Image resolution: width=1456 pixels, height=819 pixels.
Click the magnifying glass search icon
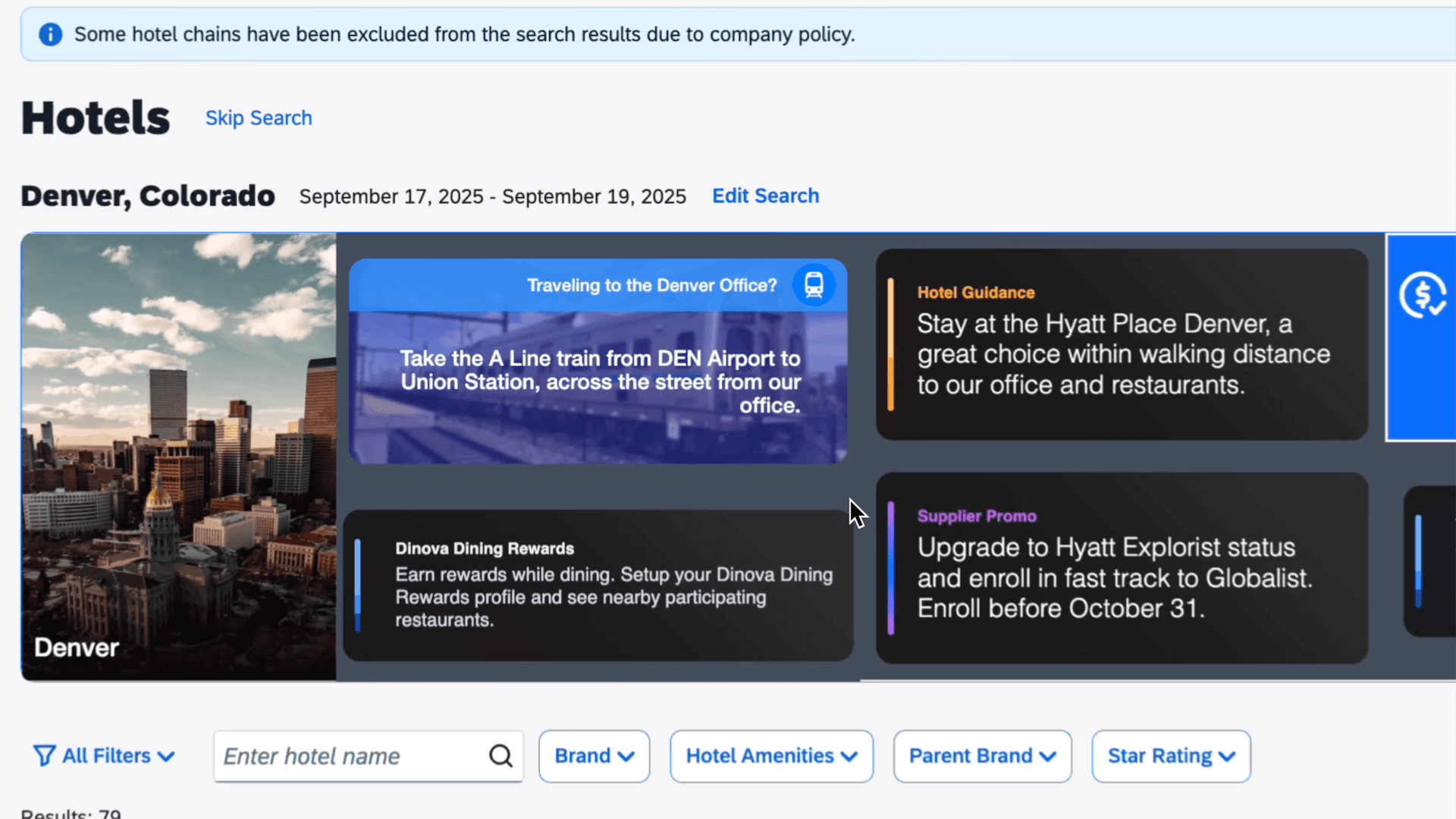[500, 756]
